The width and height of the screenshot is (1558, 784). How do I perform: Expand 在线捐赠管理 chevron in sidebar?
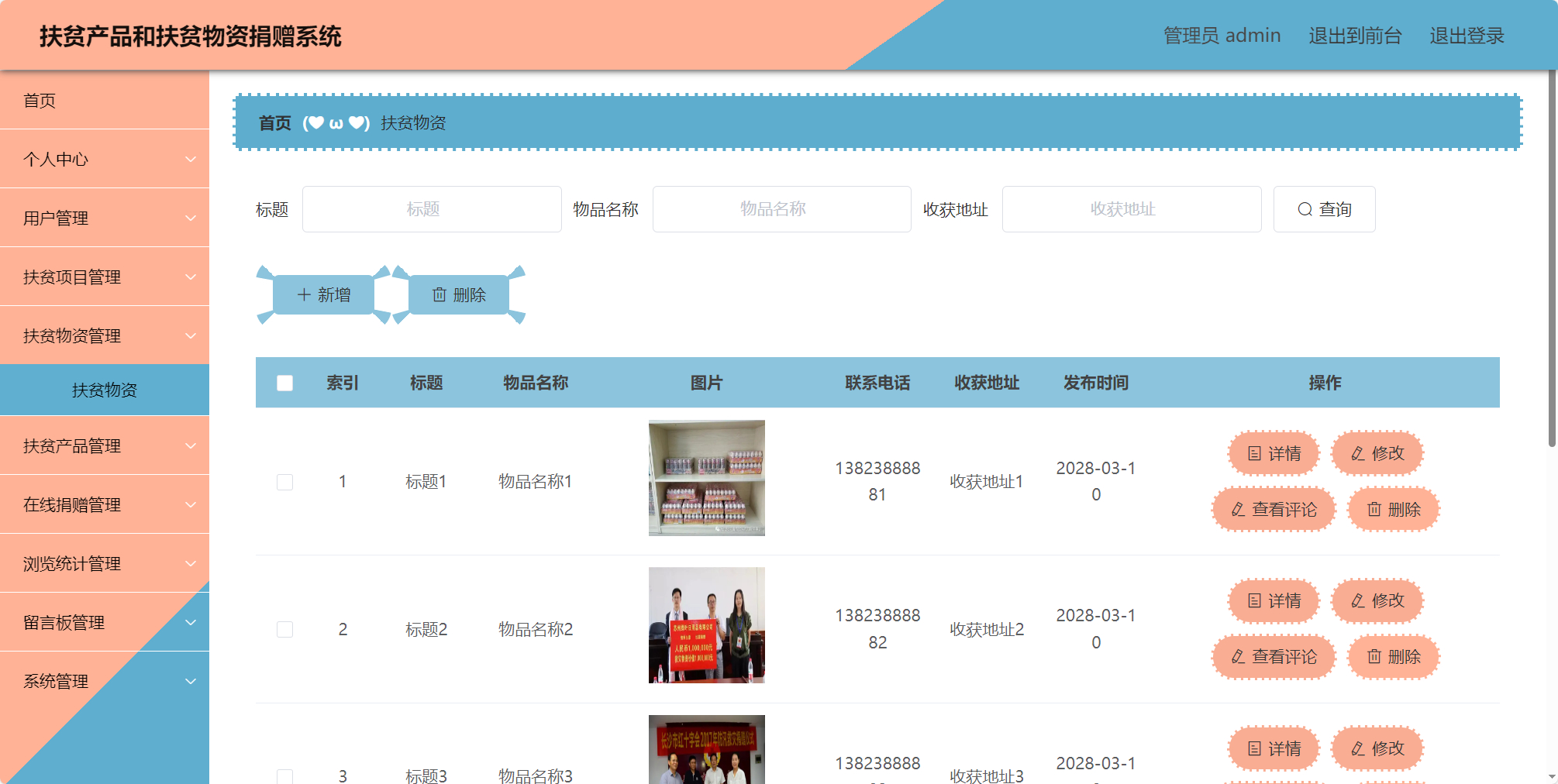pos(191,504)
